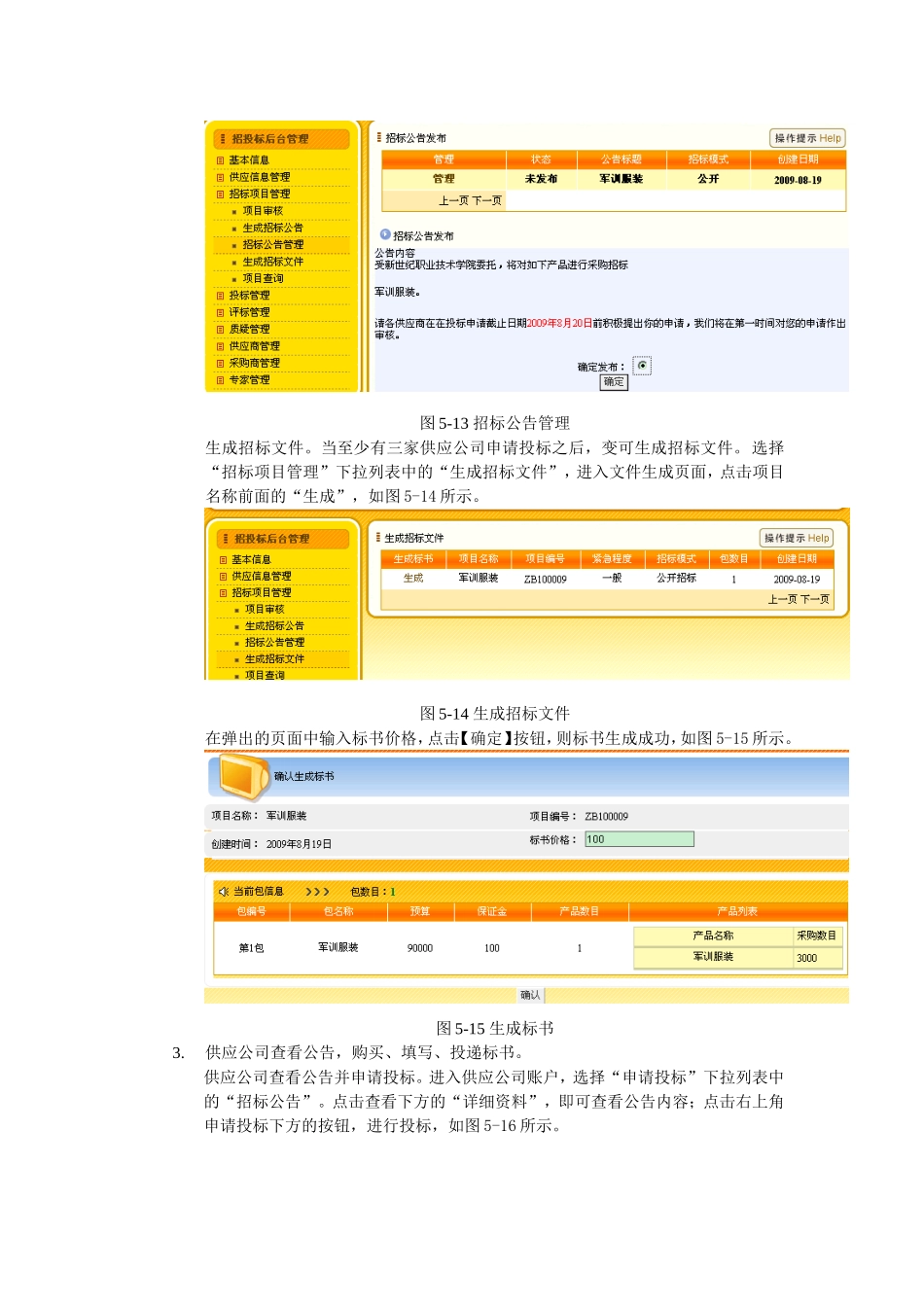Select the 确定发布 radio button
The image size is (924, 1307).
(x=644, y=365)
